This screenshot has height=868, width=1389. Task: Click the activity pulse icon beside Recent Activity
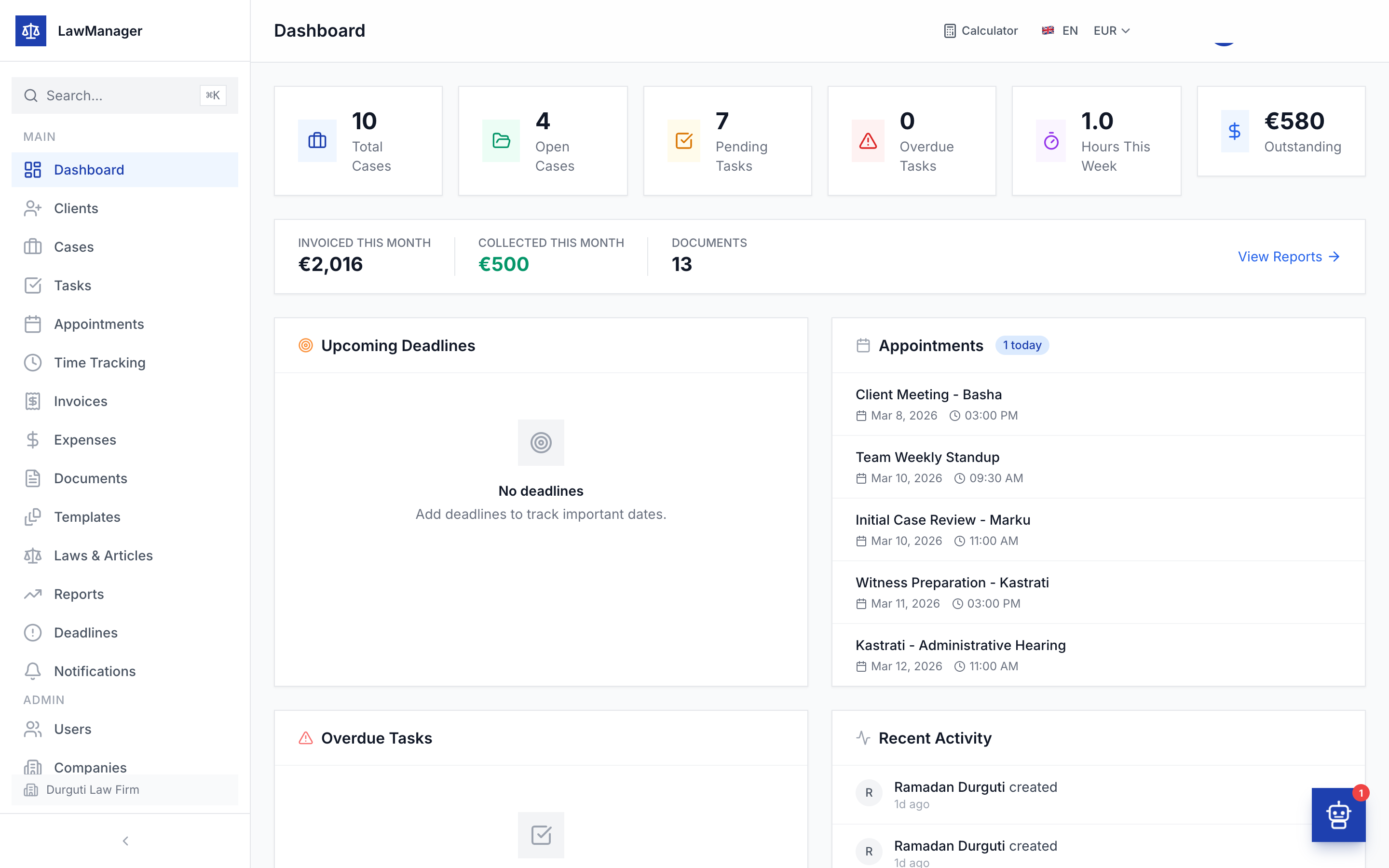click(x=863, y=738)
